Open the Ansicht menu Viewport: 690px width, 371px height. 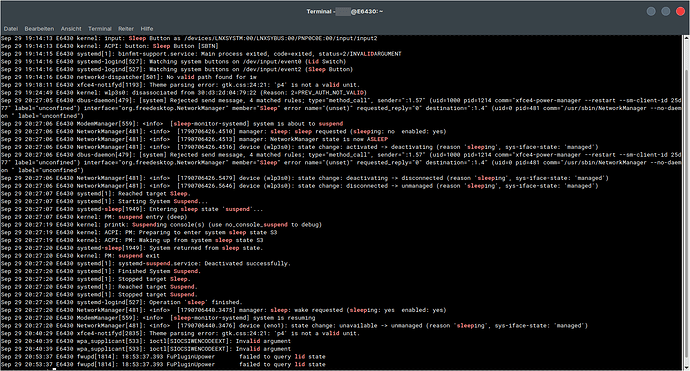click(71, 29)
